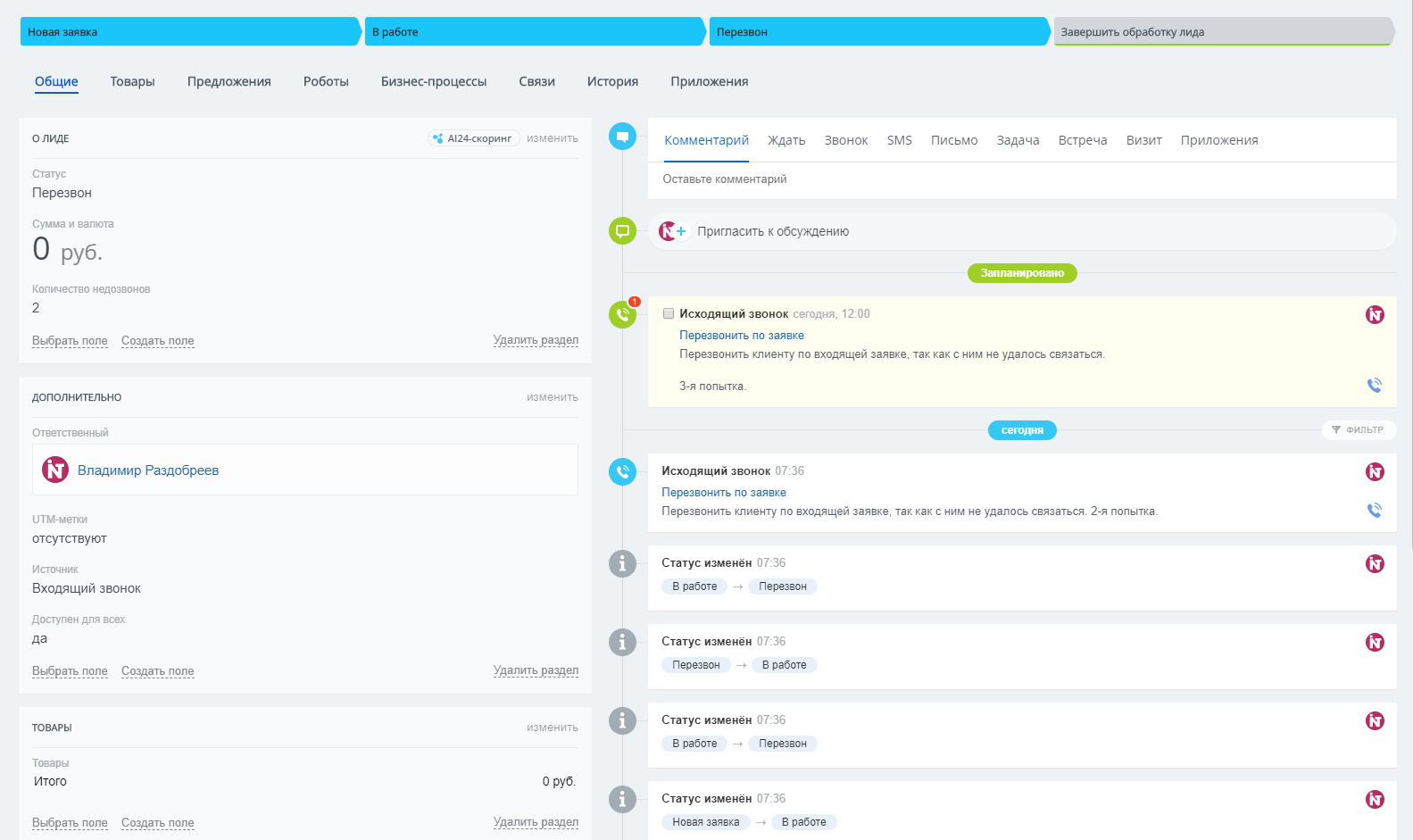This screenshot has height=840, width=1413.
Task: Select the Завершить обработку лида stage
Action: tap(1221, 32)
